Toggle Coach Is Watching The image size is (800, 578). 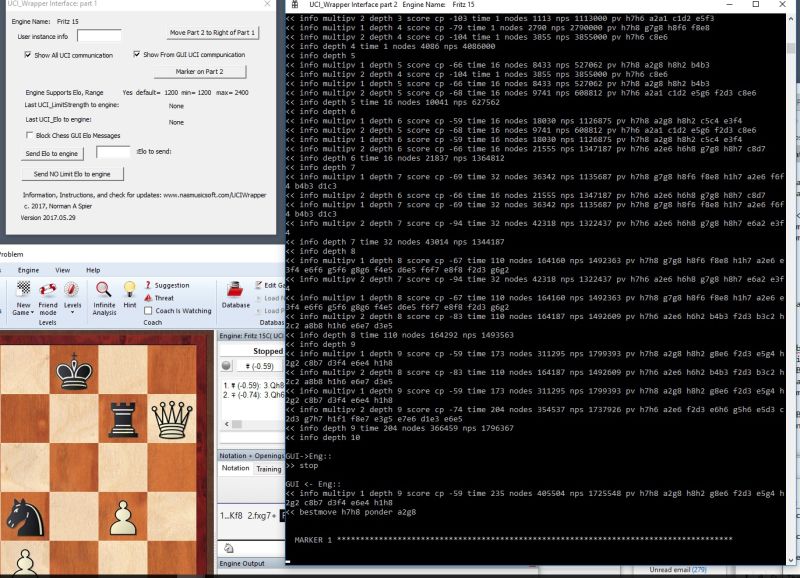tap(147, 311)
